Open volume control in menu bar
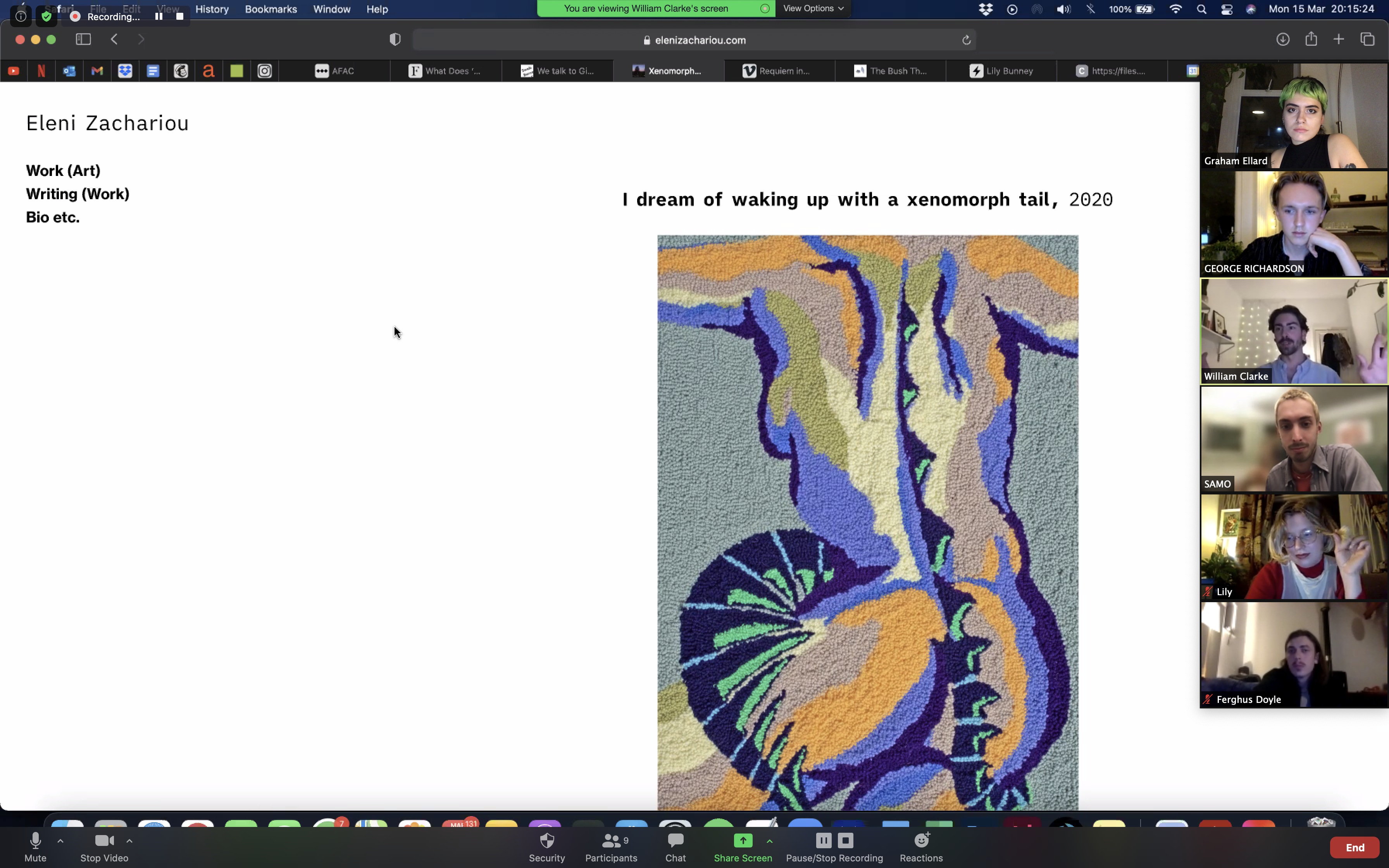The image size is (1389, 868). (x=1063, y=9)
